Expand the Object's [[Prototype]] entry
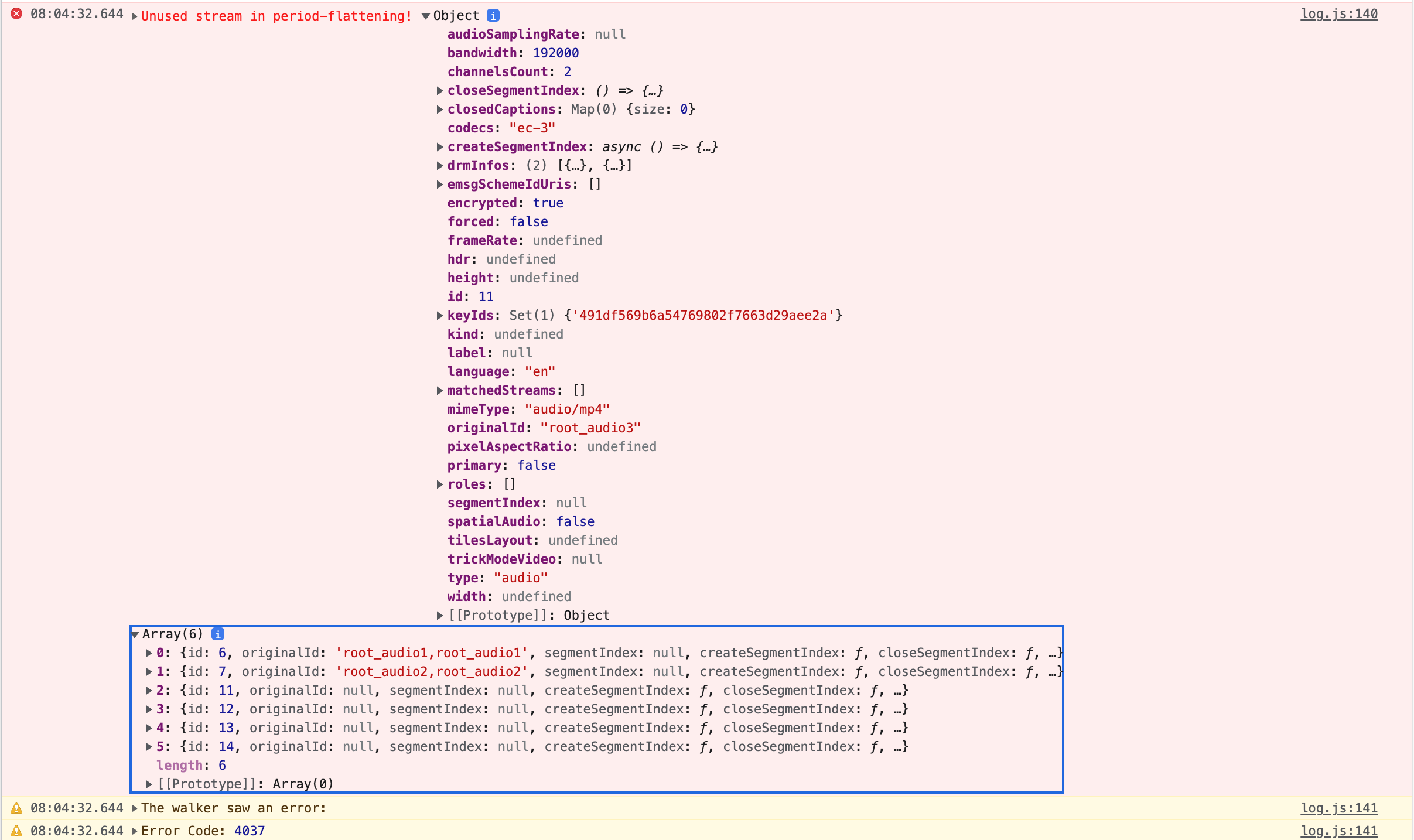The height and width of the screenshot is (840, 1414). point(440,616)
